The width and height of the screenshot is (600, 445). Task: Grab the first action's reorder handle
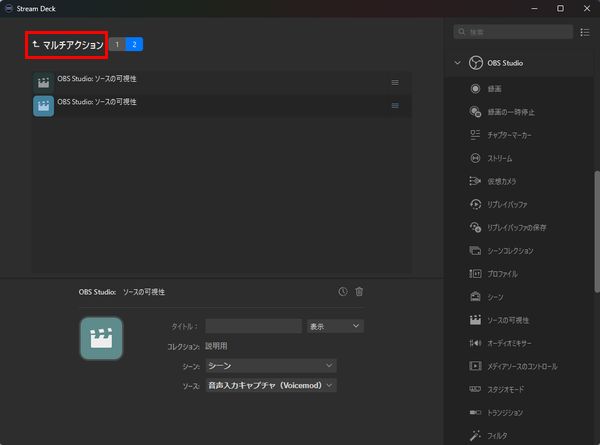coord(395,83)
